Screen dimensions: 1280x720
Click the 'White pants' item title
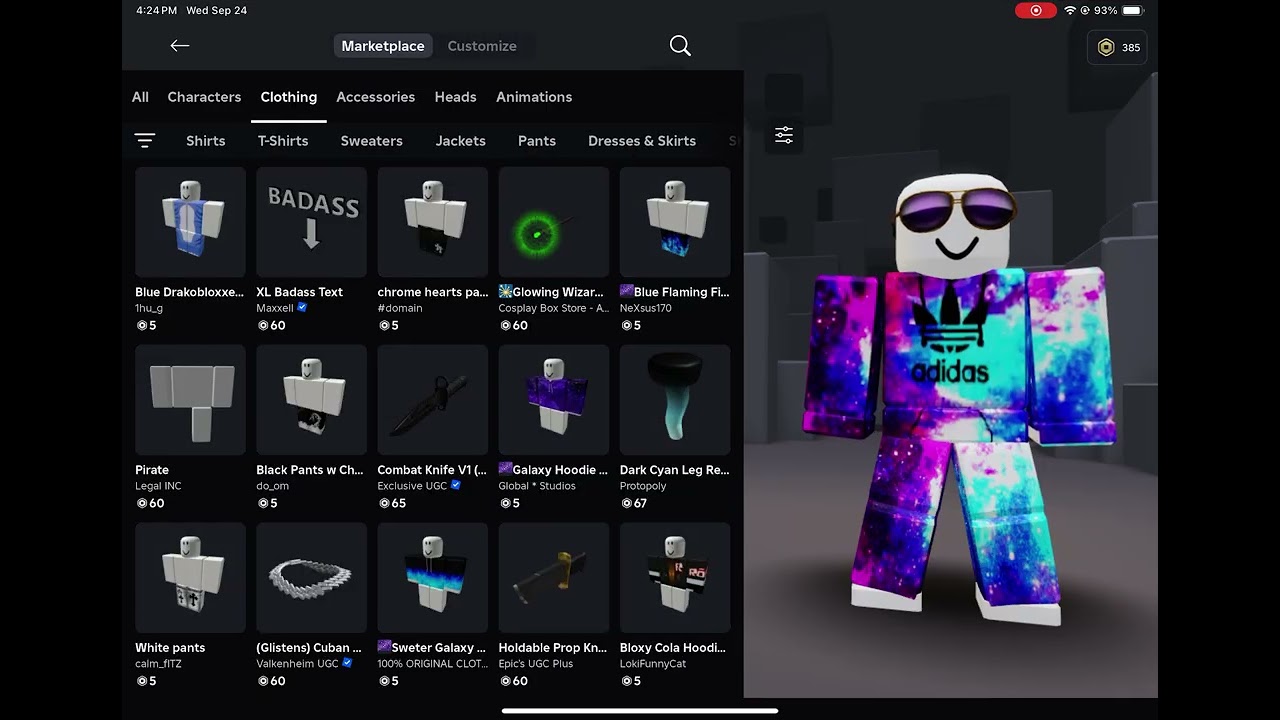(x=170, y=648)
